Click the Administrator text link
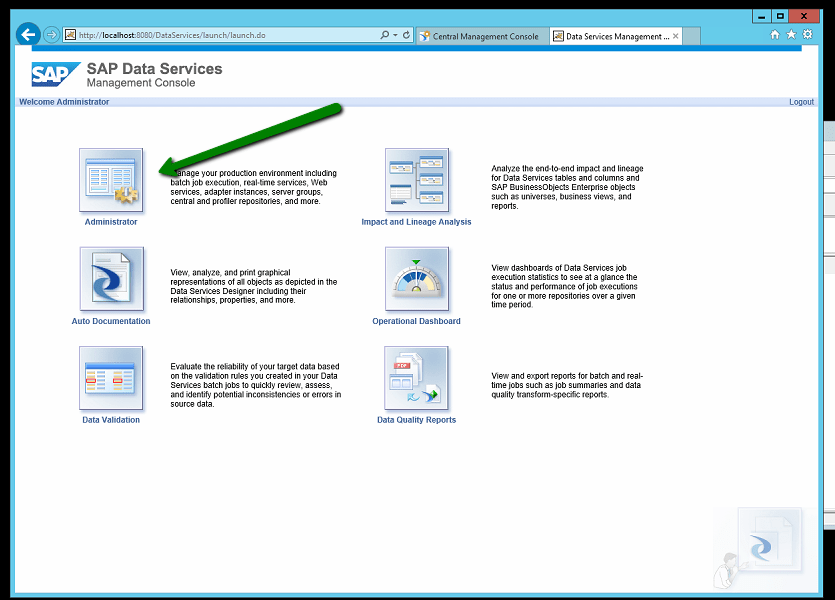This screenshot has height=600, width=835. click(x=111, y=222)
